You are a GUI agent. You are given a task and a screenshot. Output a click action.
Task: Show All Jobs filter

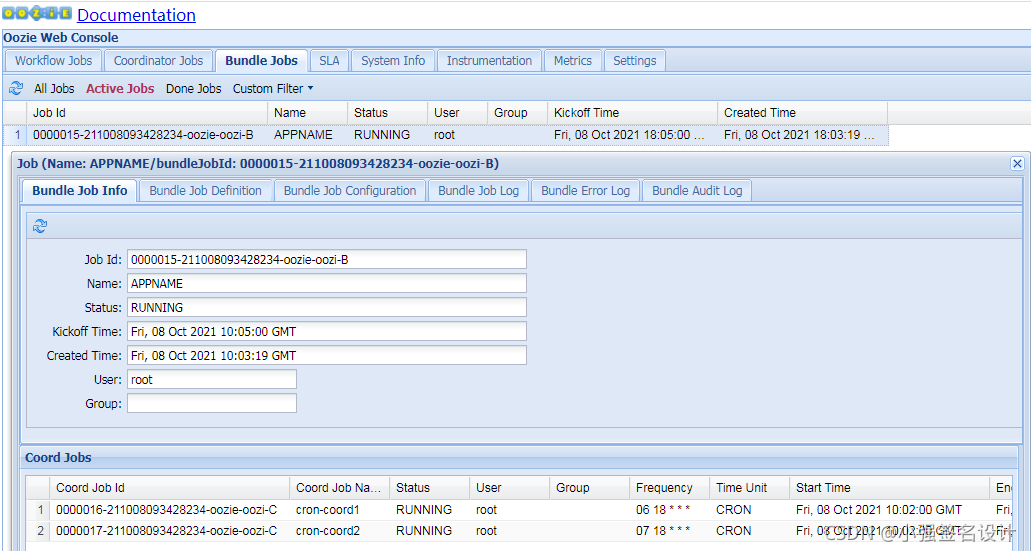click(55, 89)
